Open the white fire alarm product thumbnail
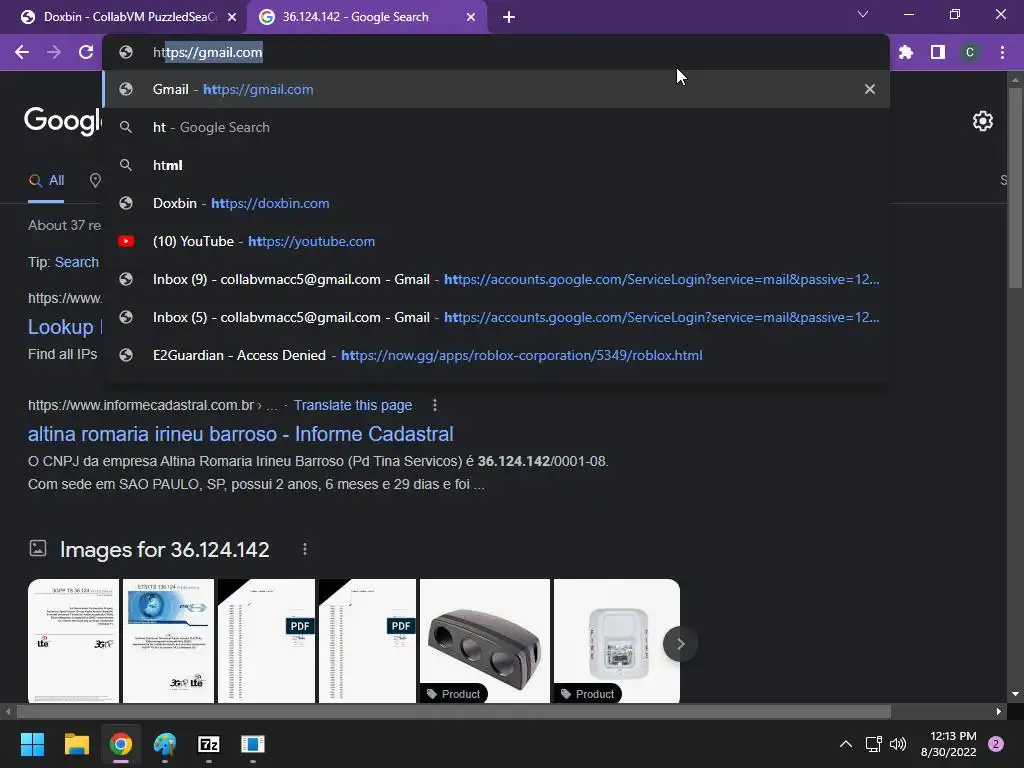Image resolution: width=1024 pixels, height=768 pixels. (x=617, y=641)
